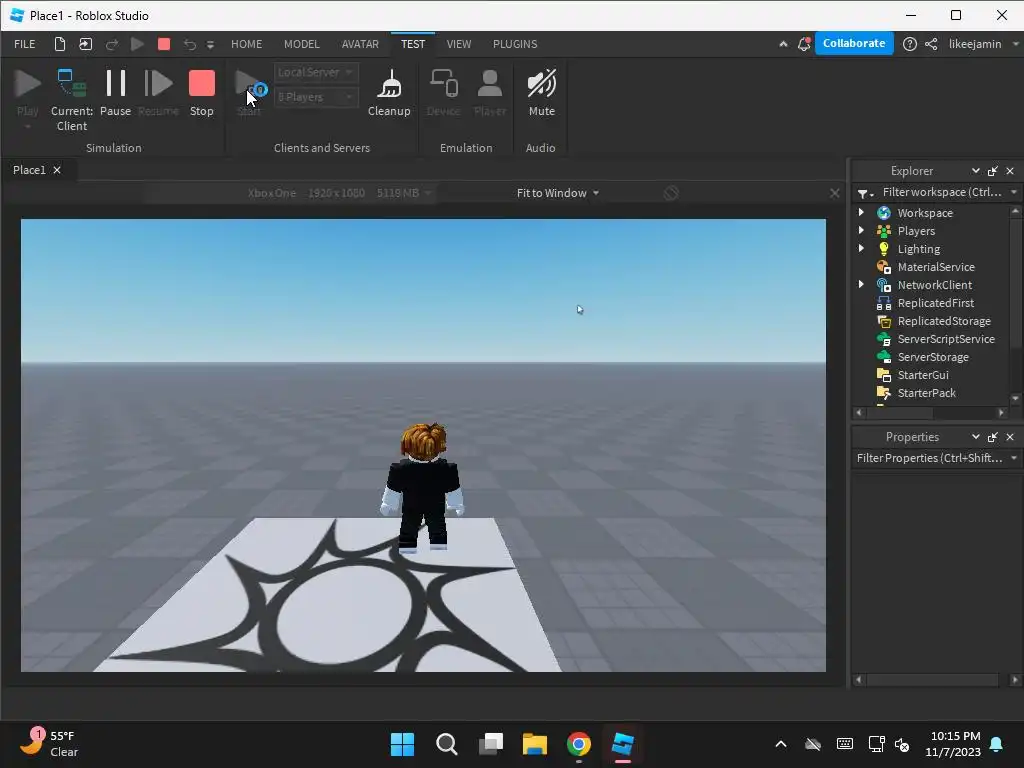Image resolution: width=1024 pixels, height=768 pixels.
Task: Select the ServerScriptService icon in Explorer
Action: (884, 339)
